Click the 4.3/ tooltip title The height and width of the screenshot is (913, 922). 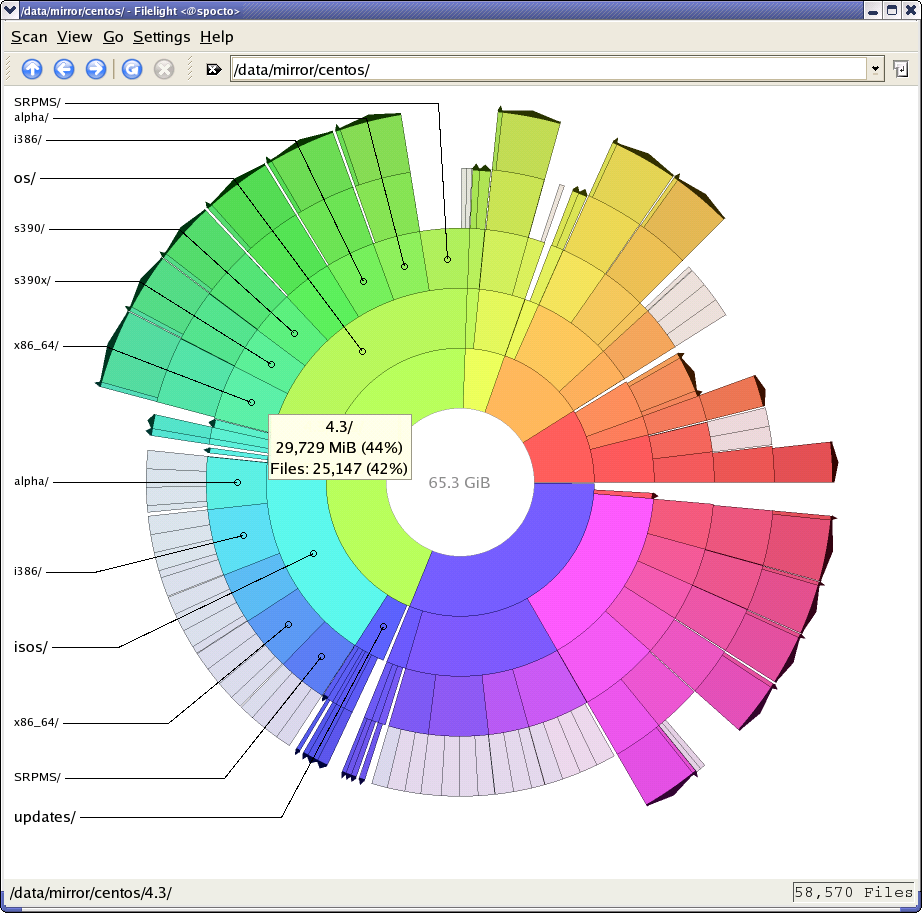click(339, 426)
